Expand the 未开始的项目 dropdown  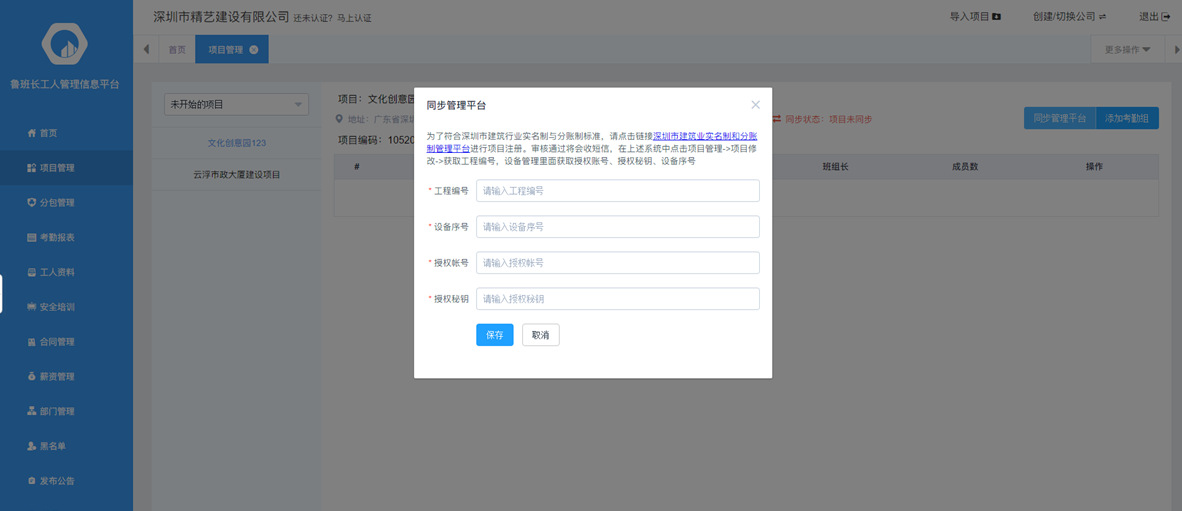point(298,105)
